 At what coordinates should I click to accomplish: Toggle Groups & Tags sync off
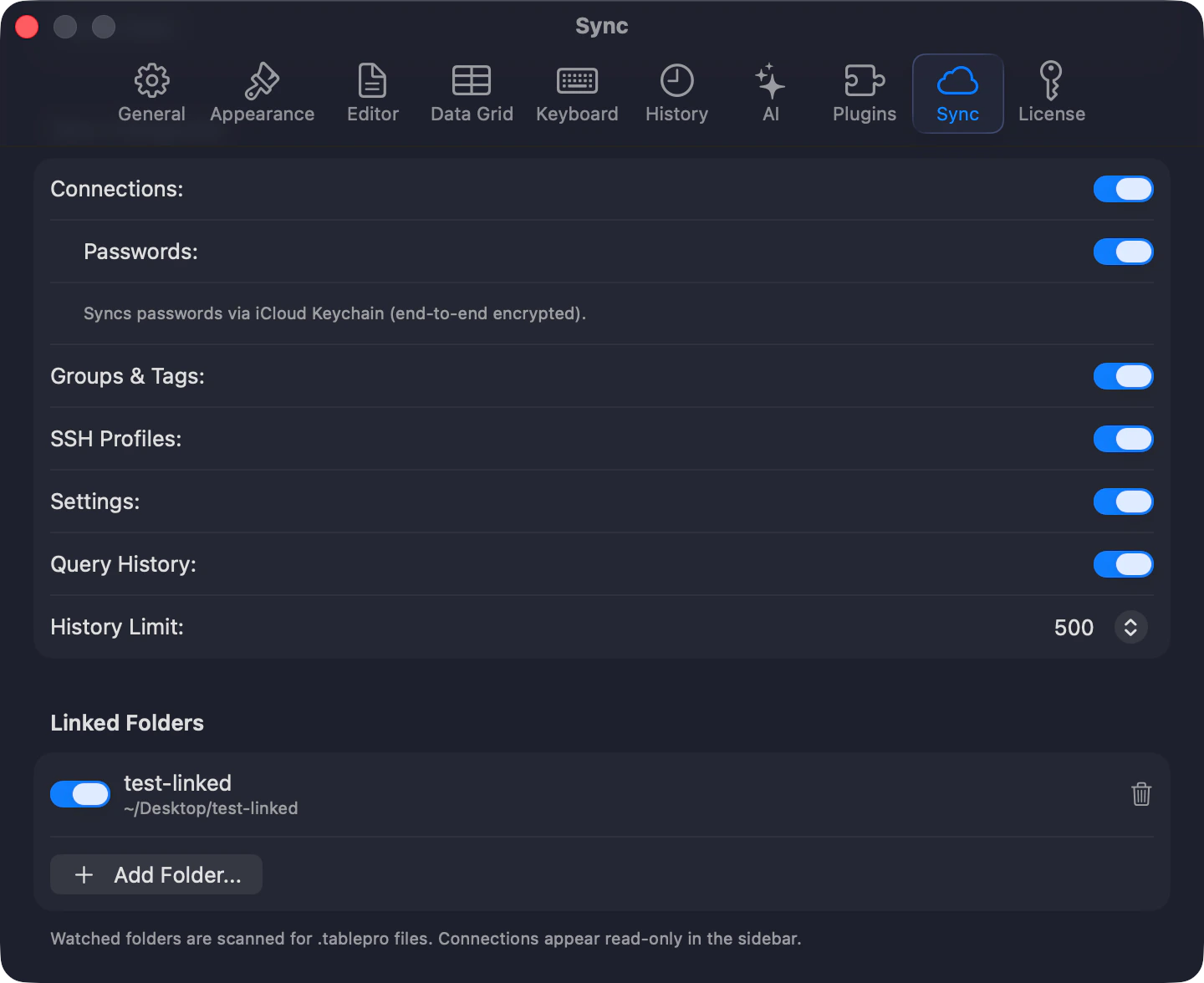pyautogui.click(x=1124, y=376)
